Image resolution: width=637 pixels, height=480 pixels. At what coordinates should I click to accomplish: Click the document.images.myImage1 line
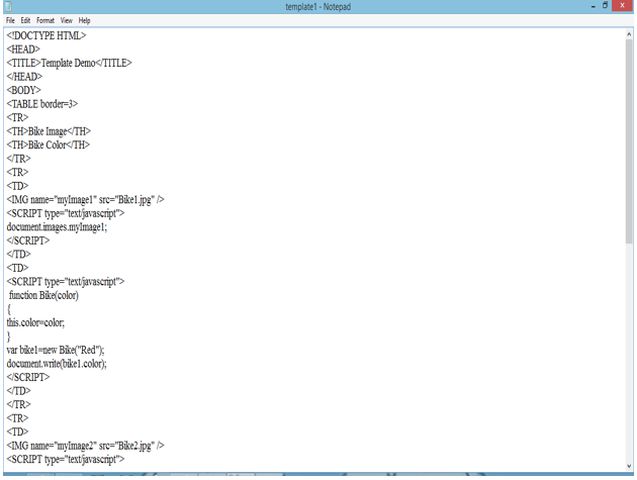57,227
